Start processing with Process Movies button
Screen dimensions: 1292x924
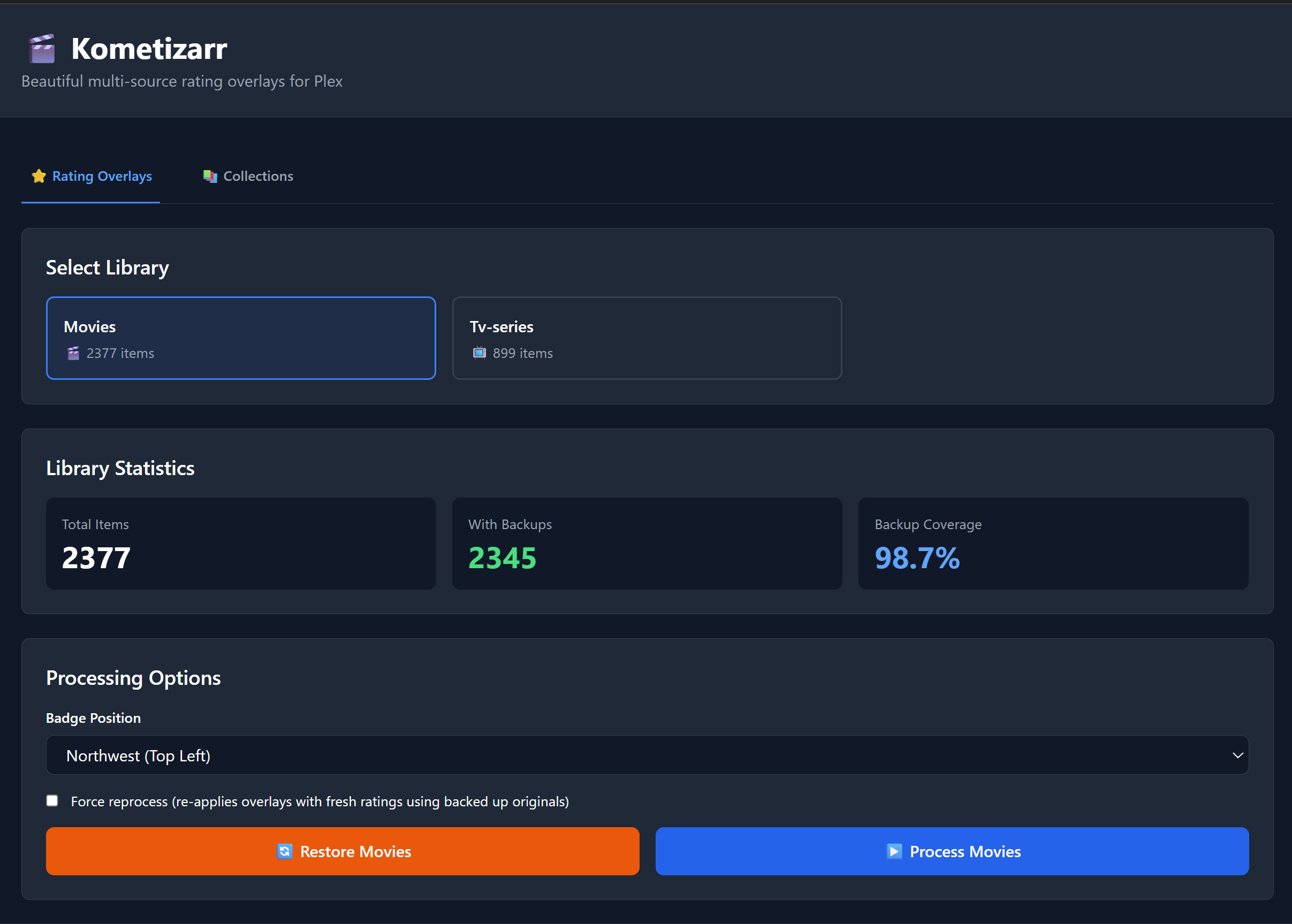pos(951,851)
